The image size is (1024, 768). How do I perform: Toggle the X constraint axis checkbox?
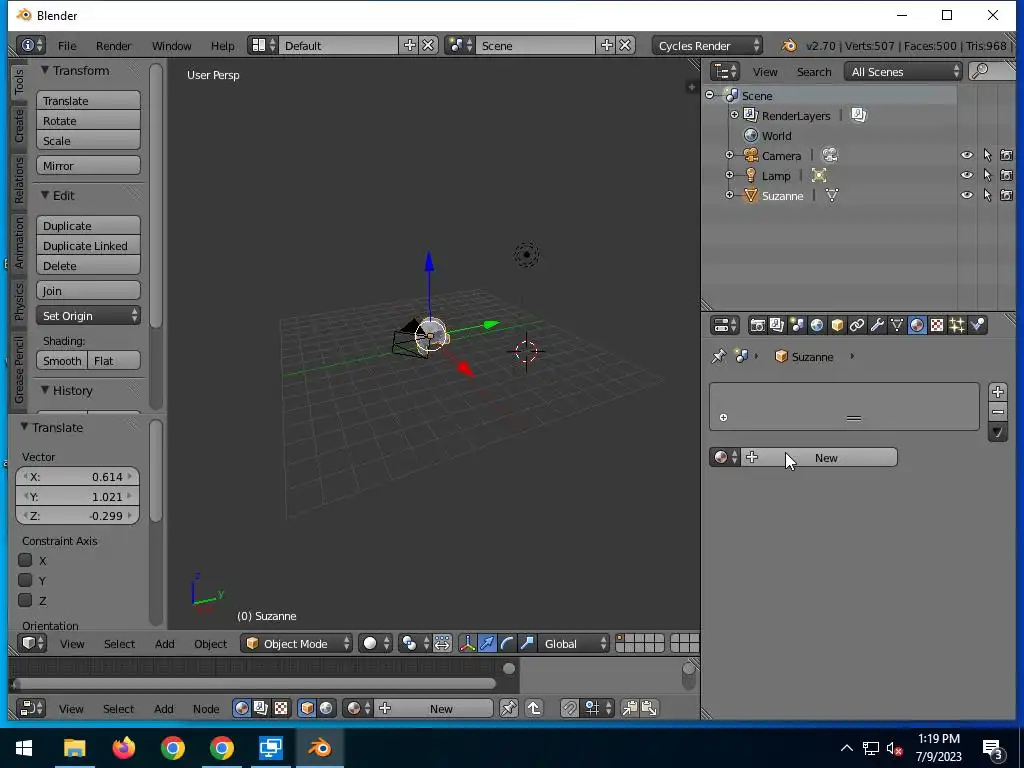coord(25,560)
